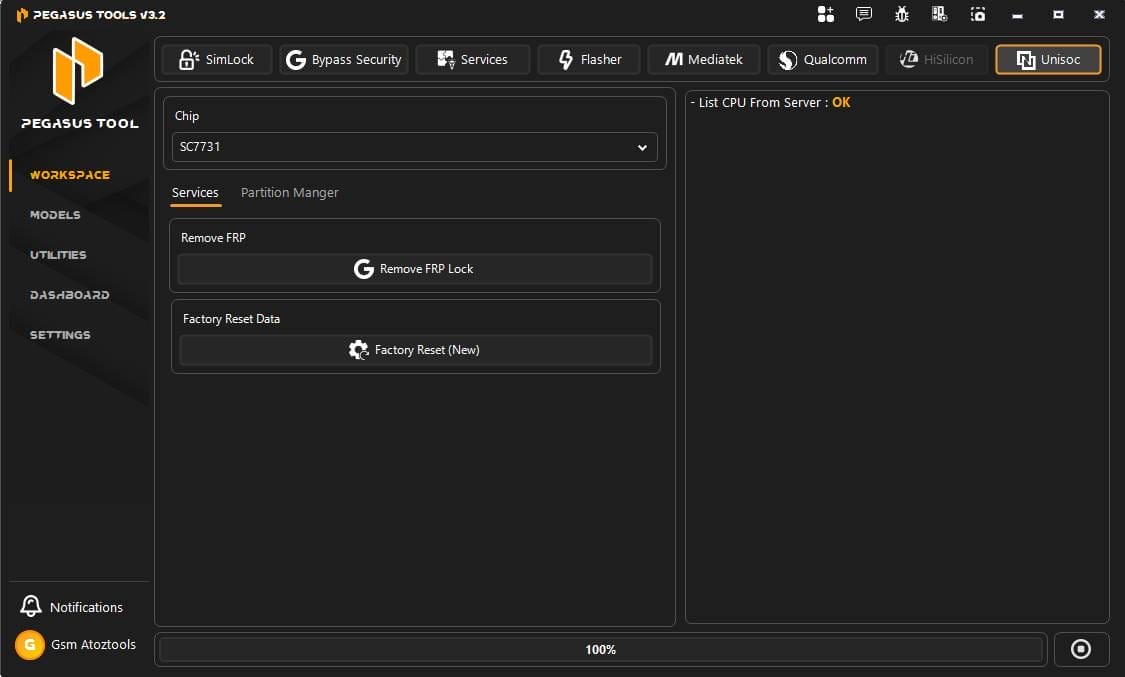
Task: Expand the Chip dropdown showing SC7731
Action: [414, 147]
